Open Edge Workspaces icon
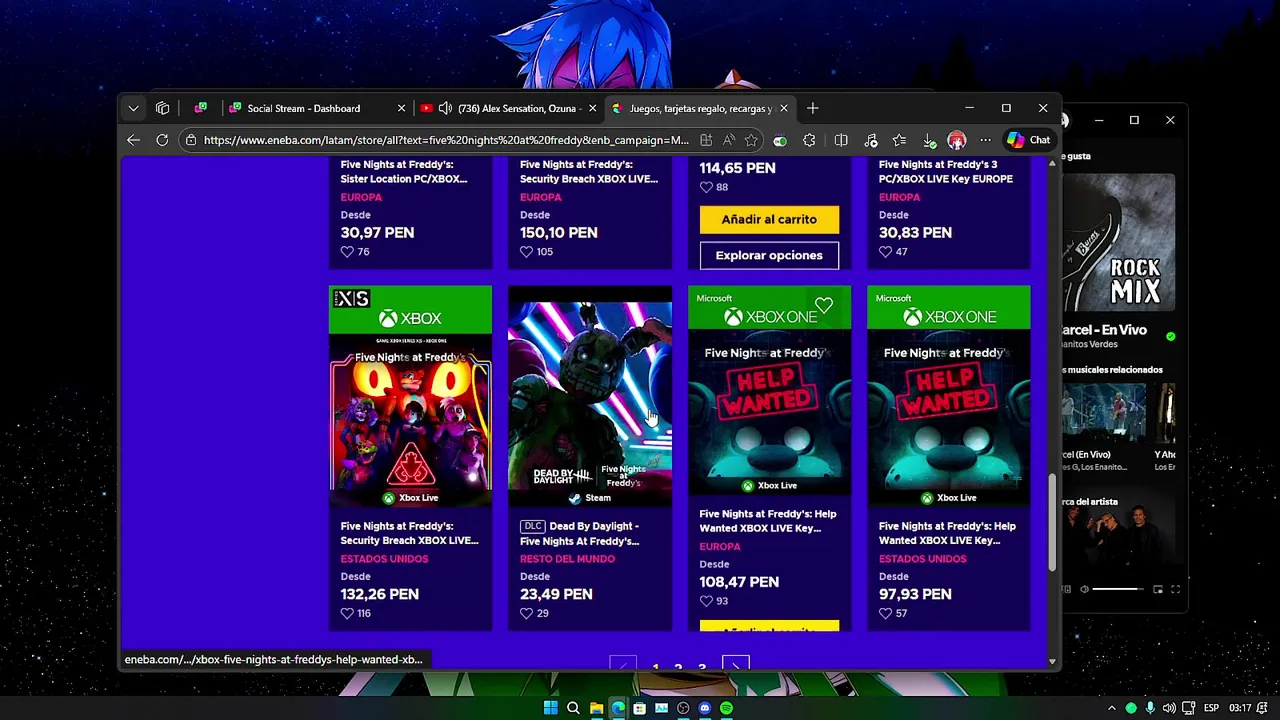This screenshot has width=1280, height=720. pos(163,108)
